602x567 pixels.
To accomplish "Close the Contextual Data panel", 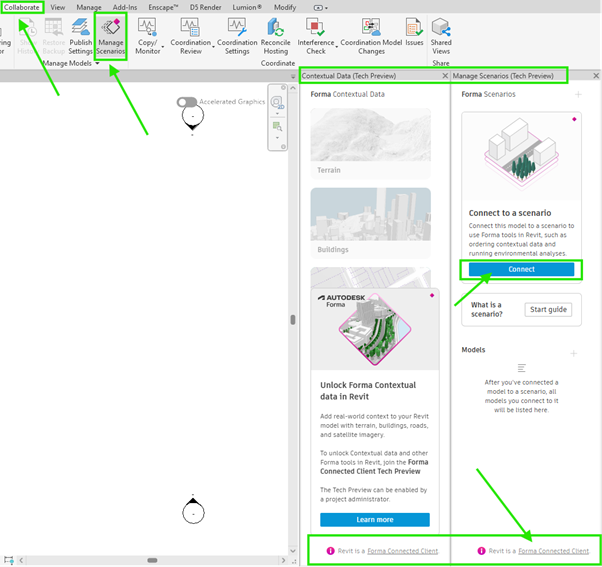I will [x=445, y=76].
